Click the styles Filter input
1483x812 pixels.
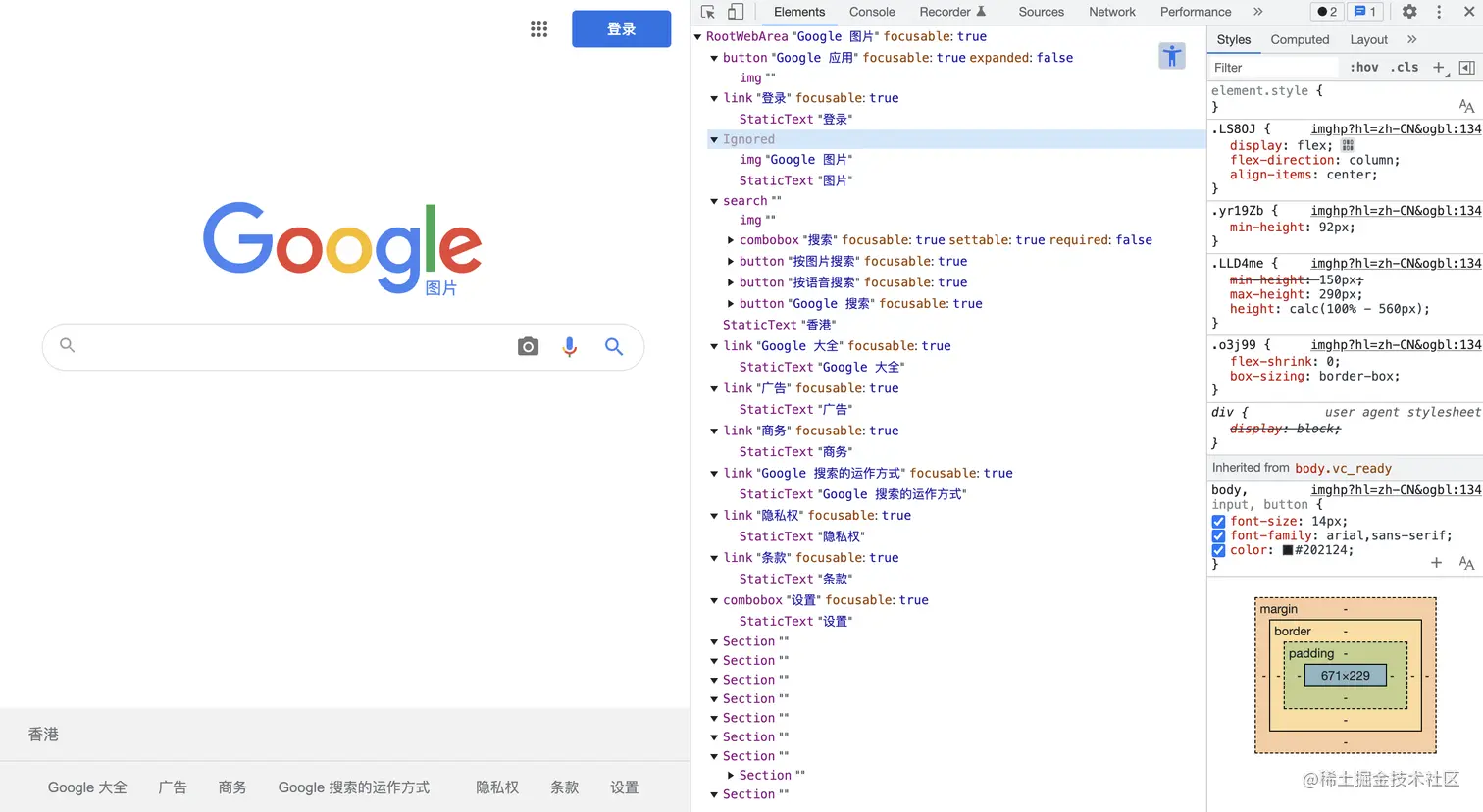(x=1273, y=68)
